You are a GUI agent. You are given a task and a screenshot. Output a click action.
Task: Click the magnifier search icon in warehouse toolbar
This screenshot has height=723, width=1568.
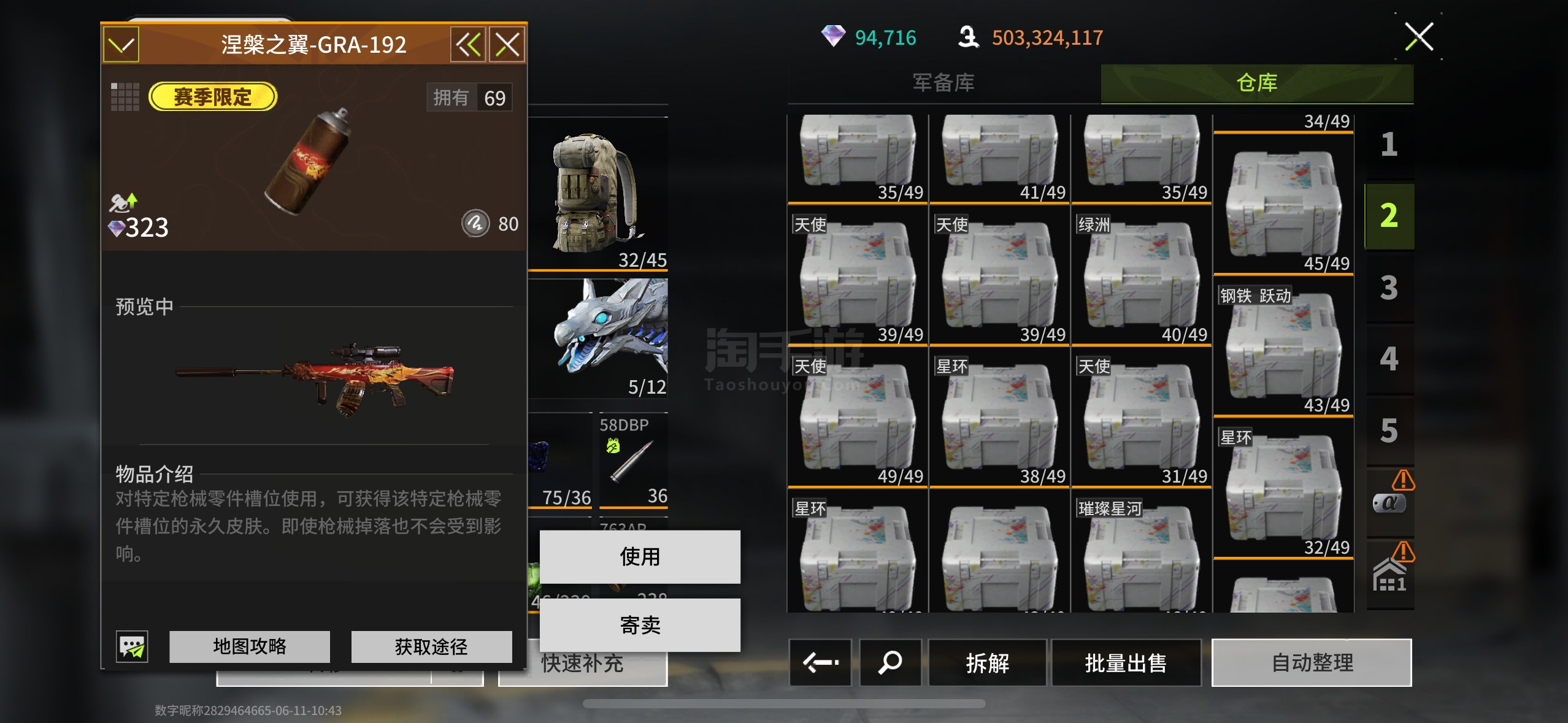coord(890,662)
